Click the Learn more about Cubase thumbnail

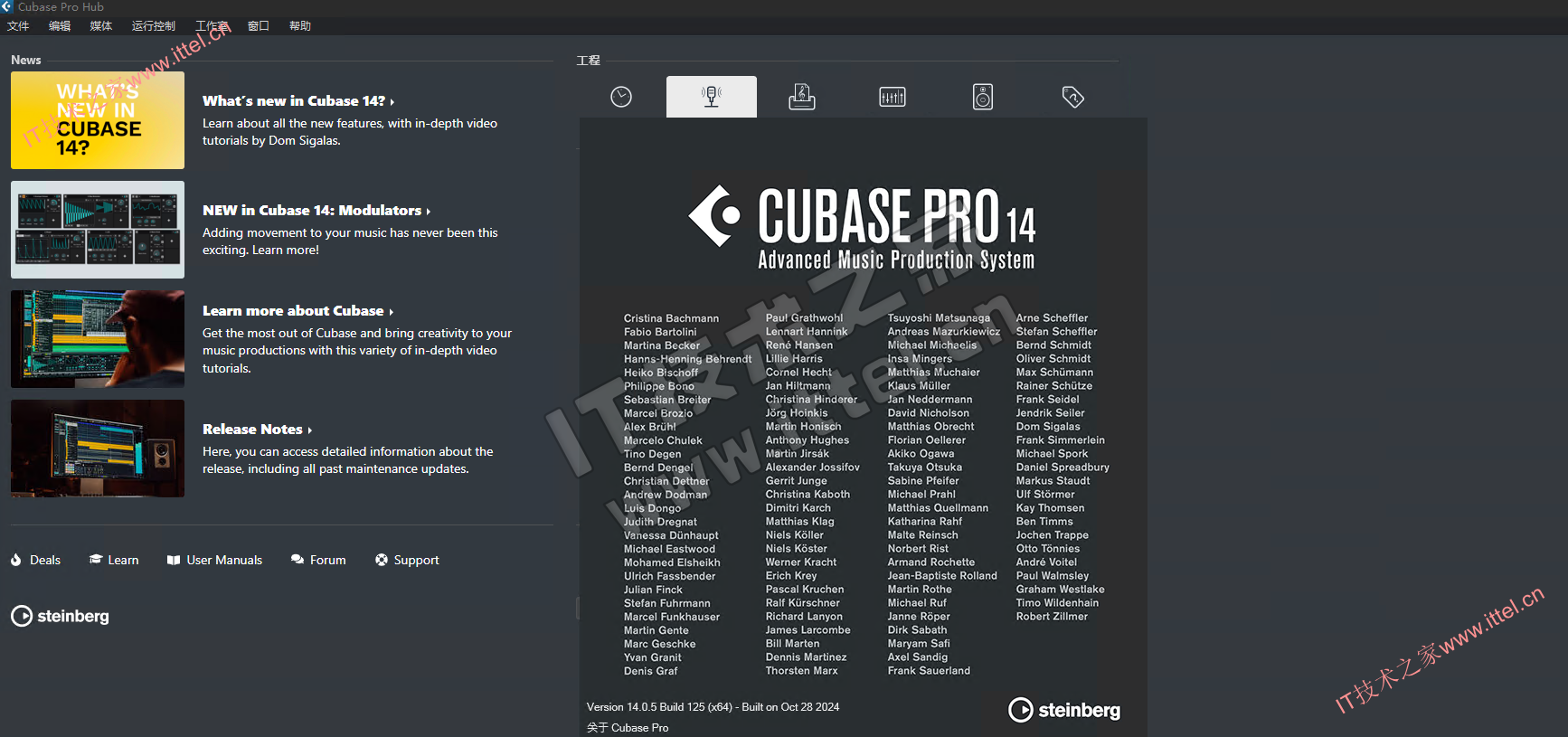[x=98, y=339]
